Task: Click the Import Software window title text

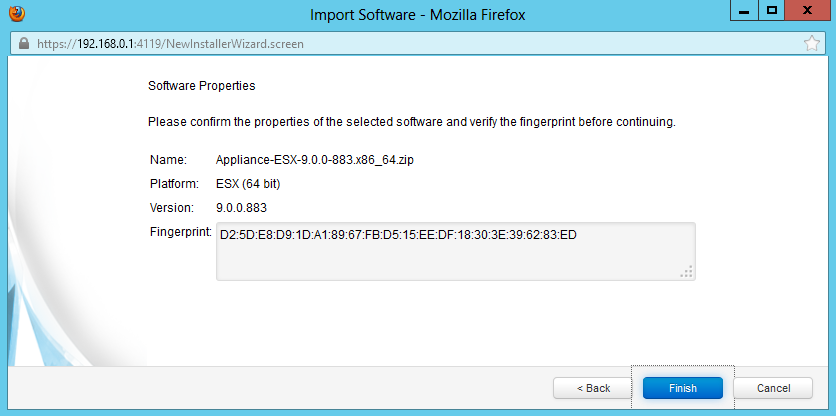Action: tap(418, 15)
